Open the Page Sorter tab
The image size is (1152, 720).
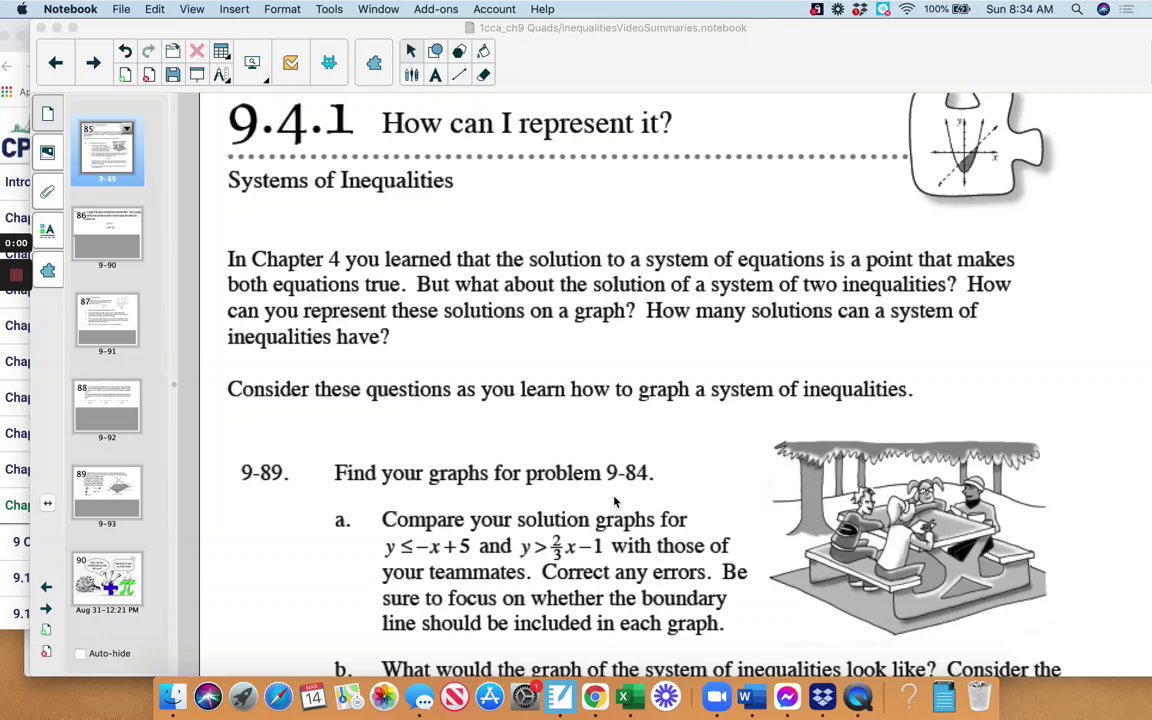[48, 114]
